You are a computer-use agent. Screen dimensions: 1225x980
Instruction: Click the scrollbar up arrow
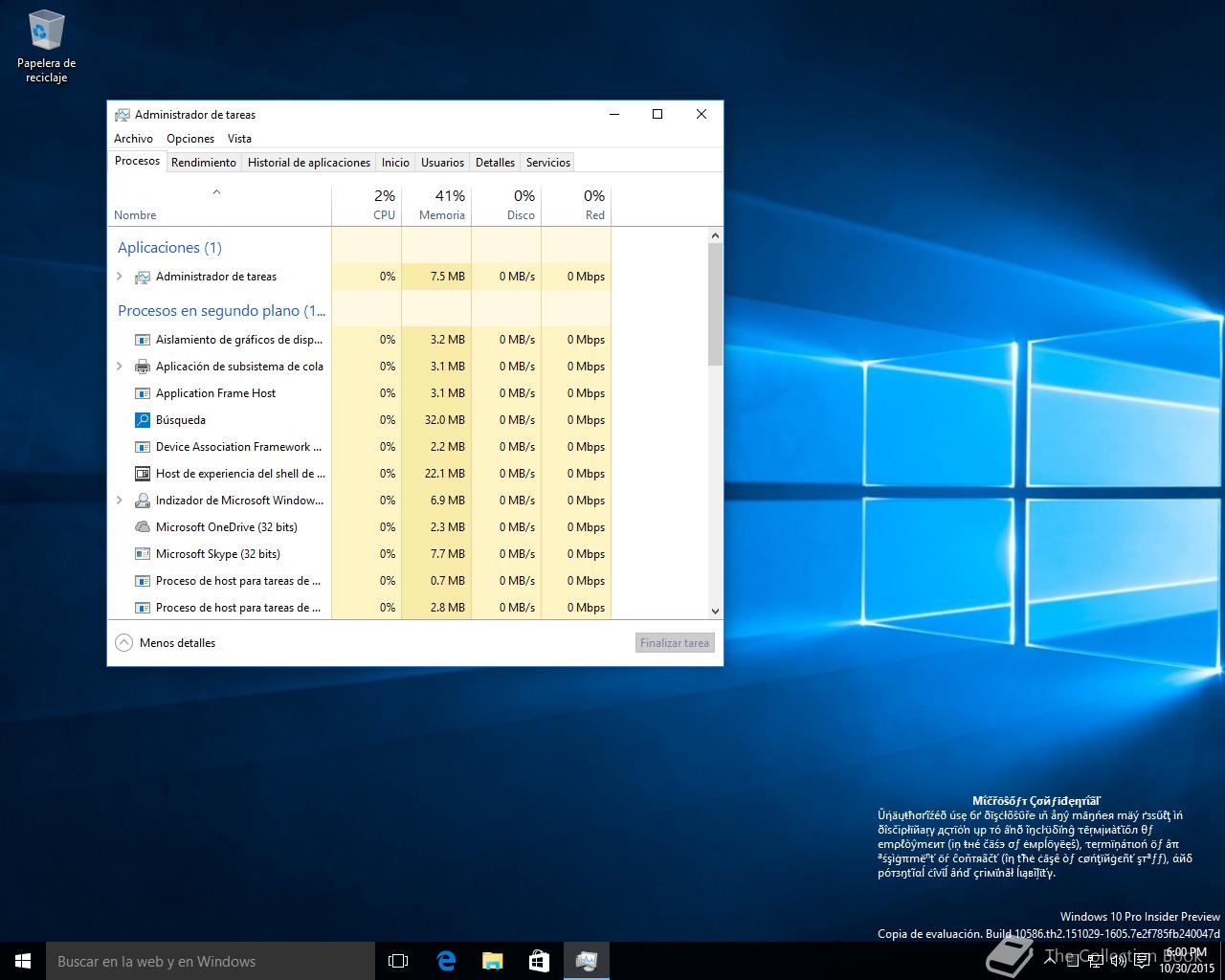tap(715, 235)
